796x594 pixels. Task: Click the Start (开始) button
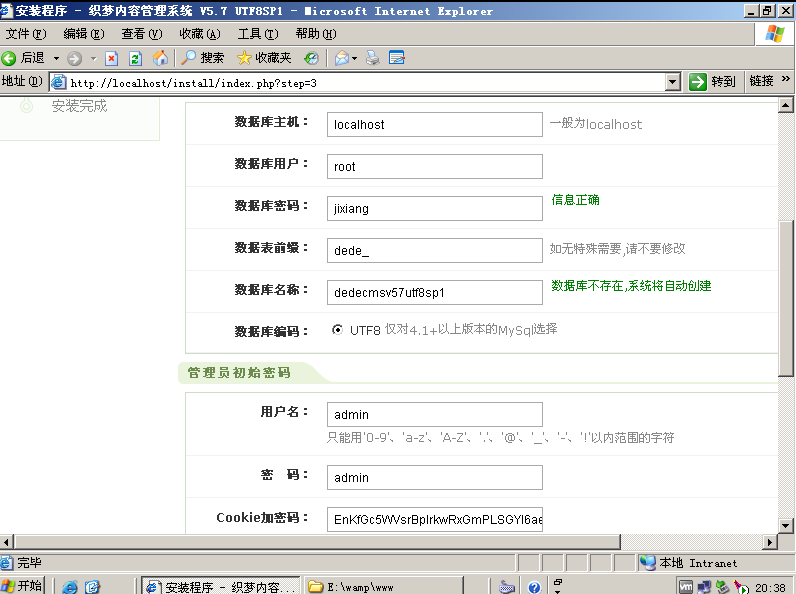[x=22, y=586]
